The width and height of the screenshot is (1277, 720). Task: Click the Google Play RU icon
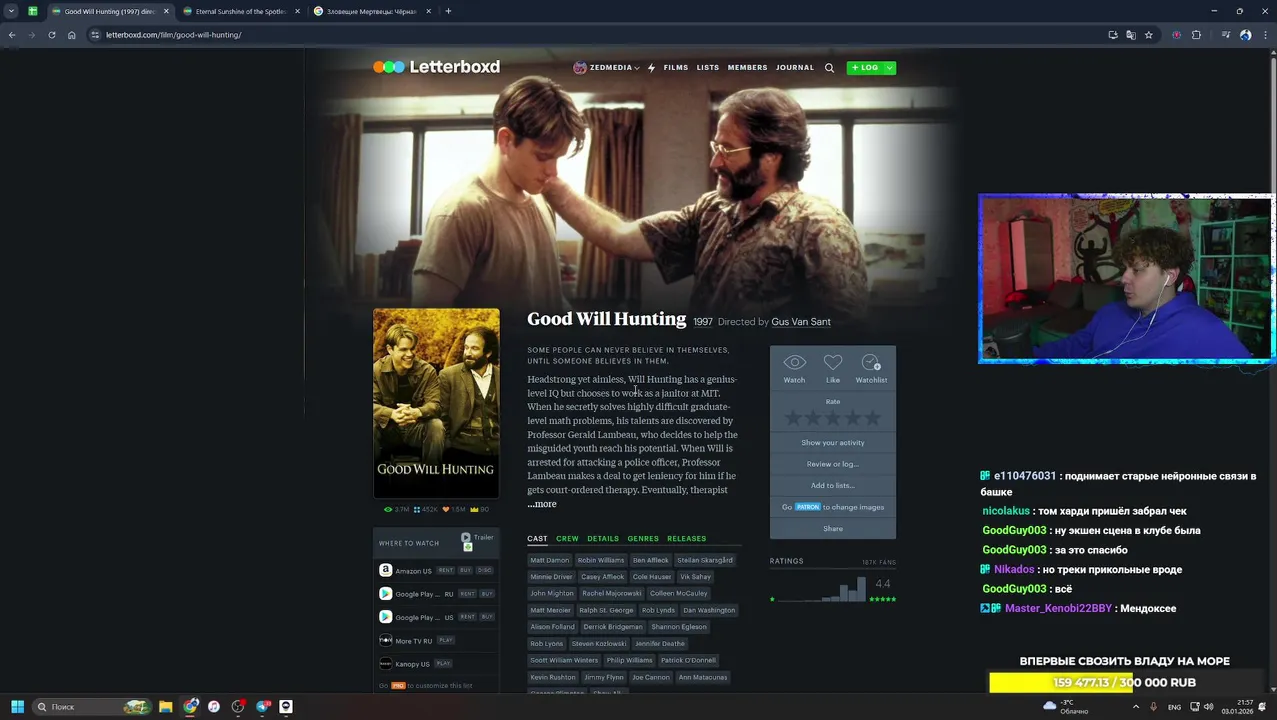[385, 594]
